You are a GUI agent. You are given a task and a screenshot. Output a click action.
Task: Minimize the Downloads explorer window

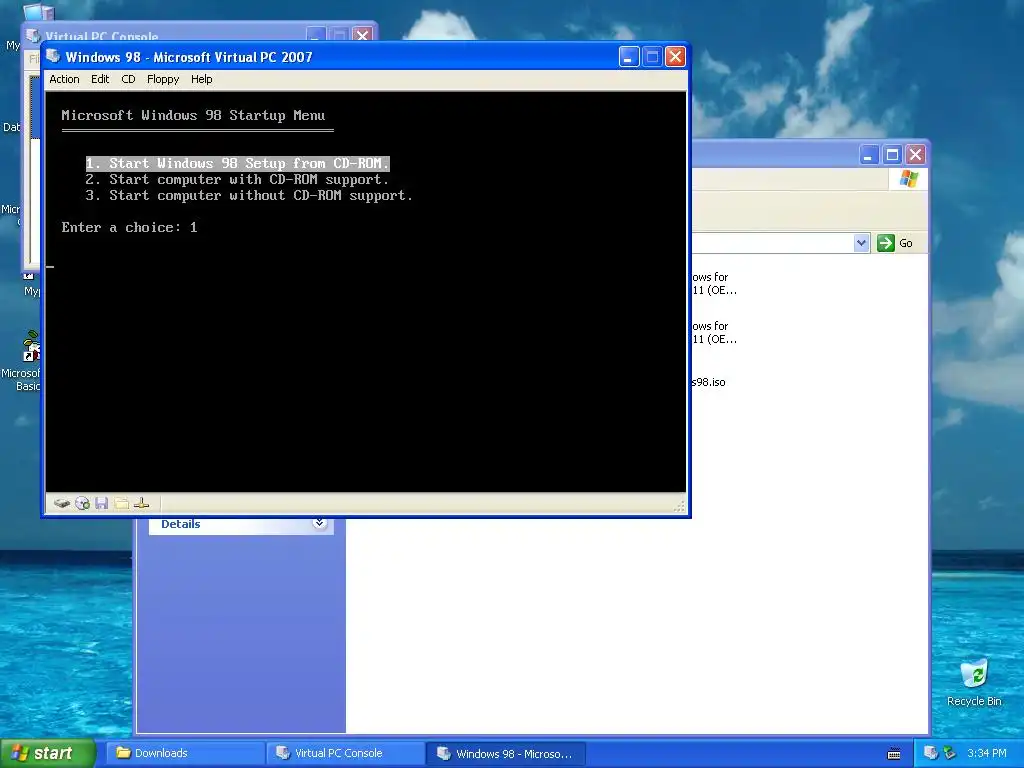point(868,155)
